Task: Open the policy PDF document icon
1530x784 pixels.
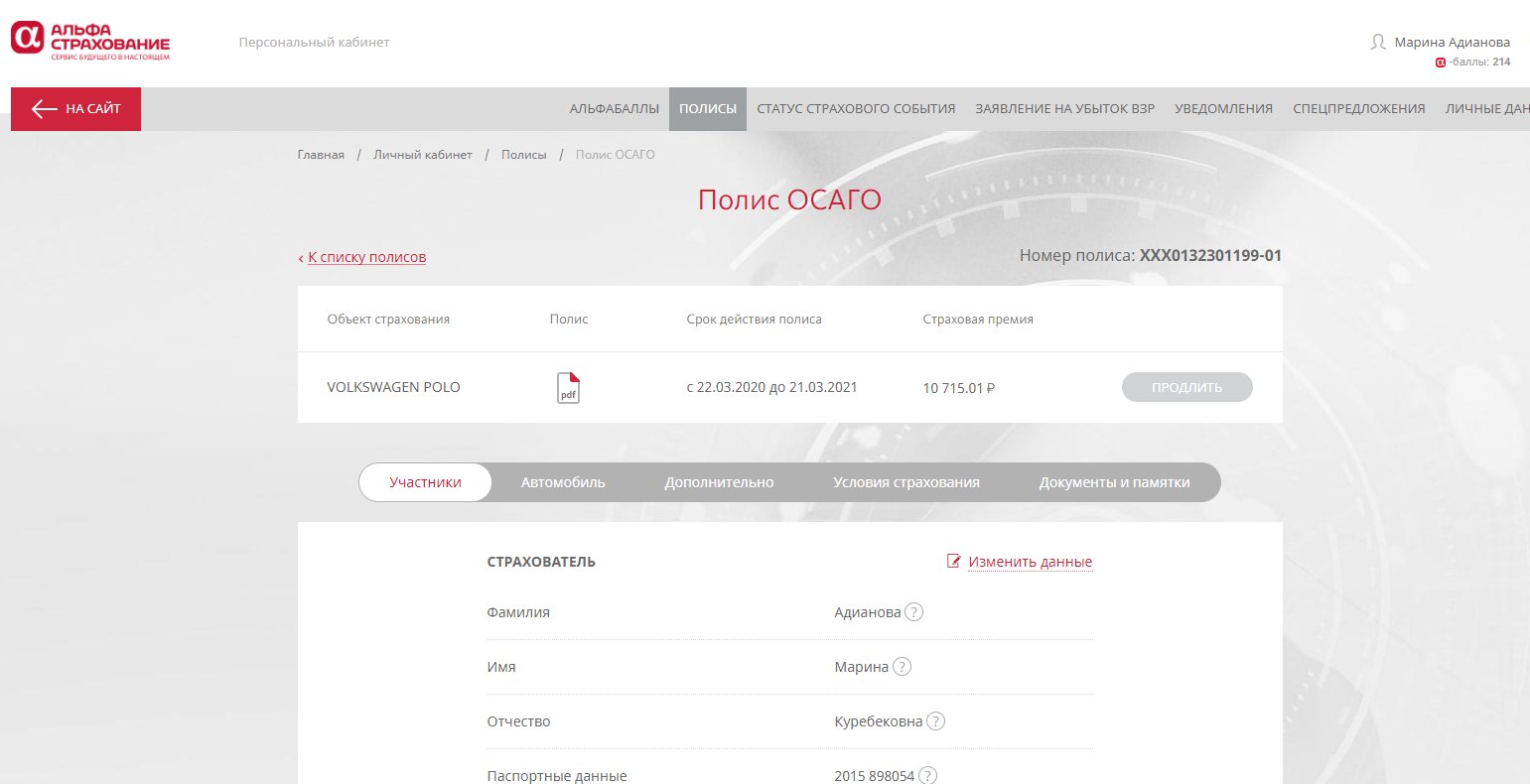Action: [568, 388]
